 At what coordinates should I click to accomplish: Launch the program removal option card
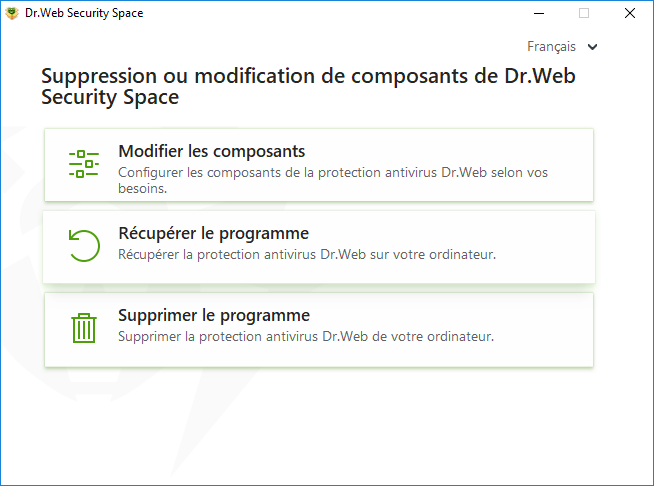pos(319,330)
